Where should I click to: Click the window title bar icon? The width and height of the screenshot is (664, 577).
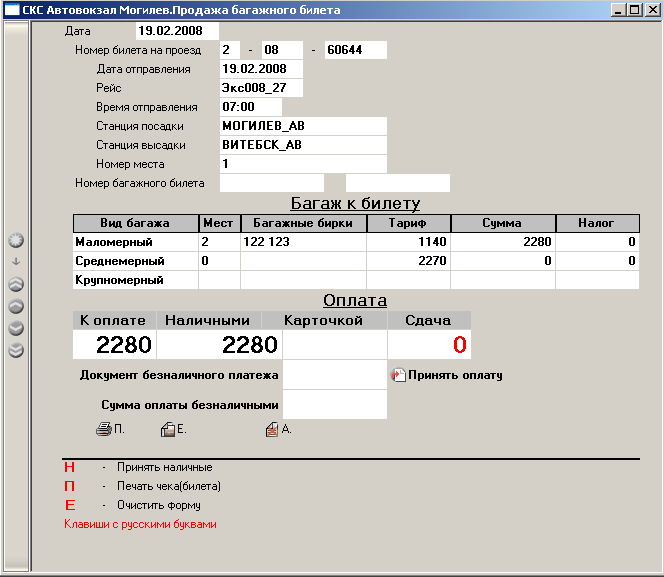tap(11, 10)
